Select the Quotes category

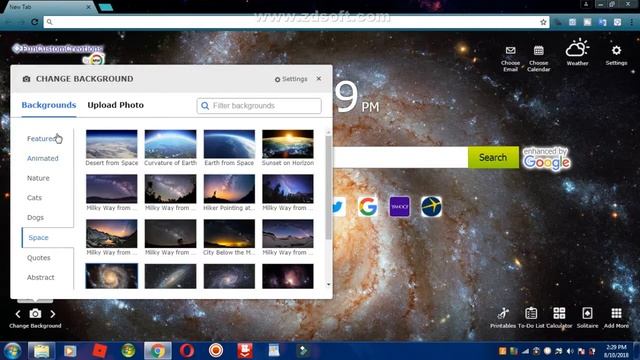click(39, 258)
